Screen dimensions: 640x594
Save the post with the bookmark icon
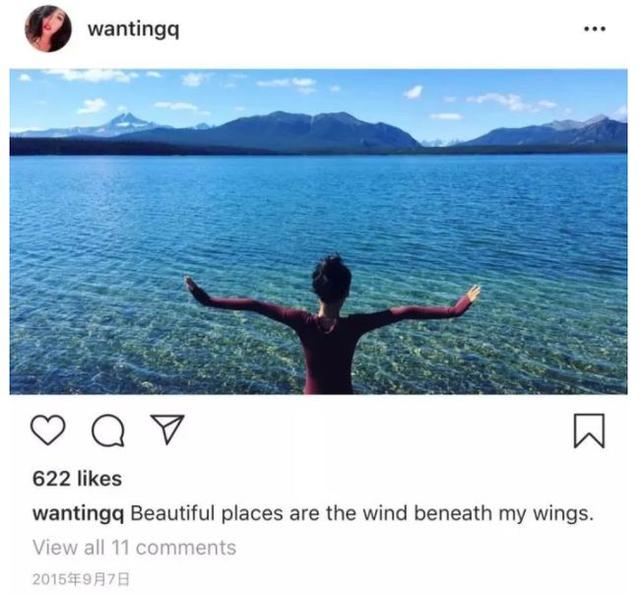click(x=589, y=431)
